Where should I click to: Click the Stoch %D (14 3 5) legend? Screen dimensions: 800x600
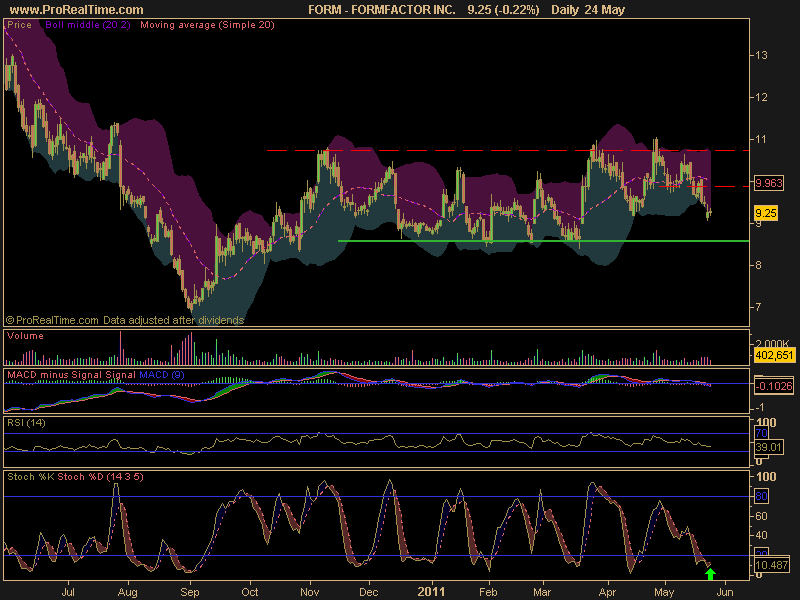pyautogui.click(x=100, y=477)
